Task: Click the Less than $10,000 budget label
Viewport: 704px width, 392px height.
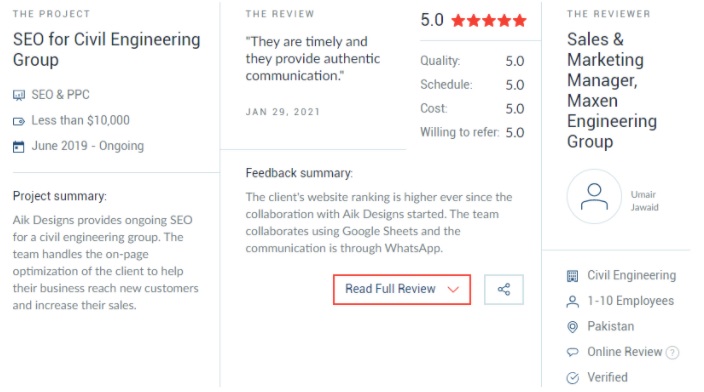Action: [x=80, y=120]
